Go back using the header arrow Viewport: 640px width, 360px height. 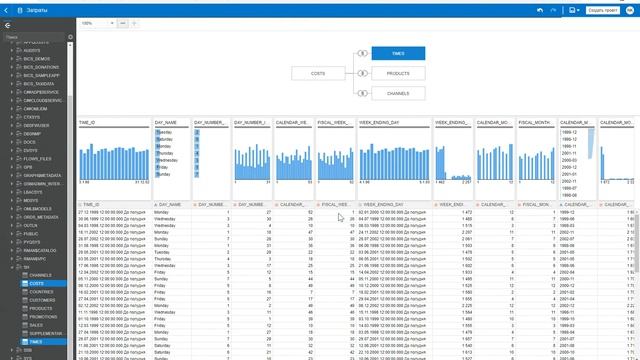point(6,10)
